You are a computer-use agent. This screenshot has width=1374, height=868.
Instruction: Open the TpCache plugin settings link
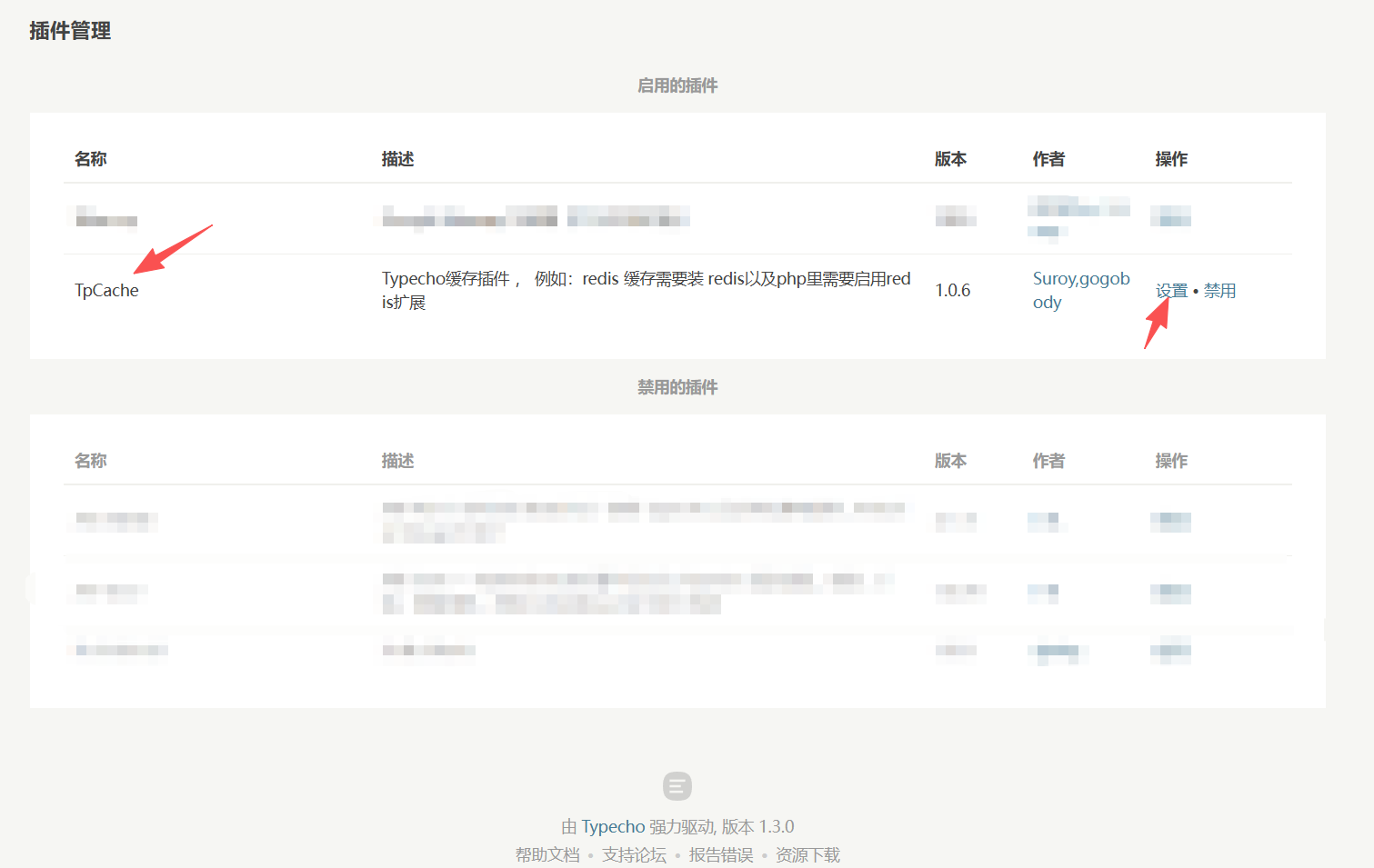(x=1171, y=291)
